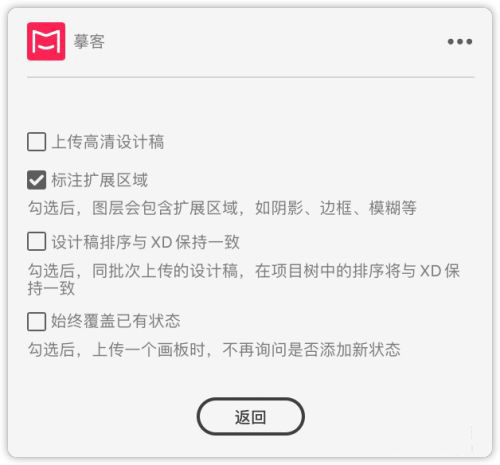Open the three-dot more options menu

pyautogui.click(x=460, y=42)
